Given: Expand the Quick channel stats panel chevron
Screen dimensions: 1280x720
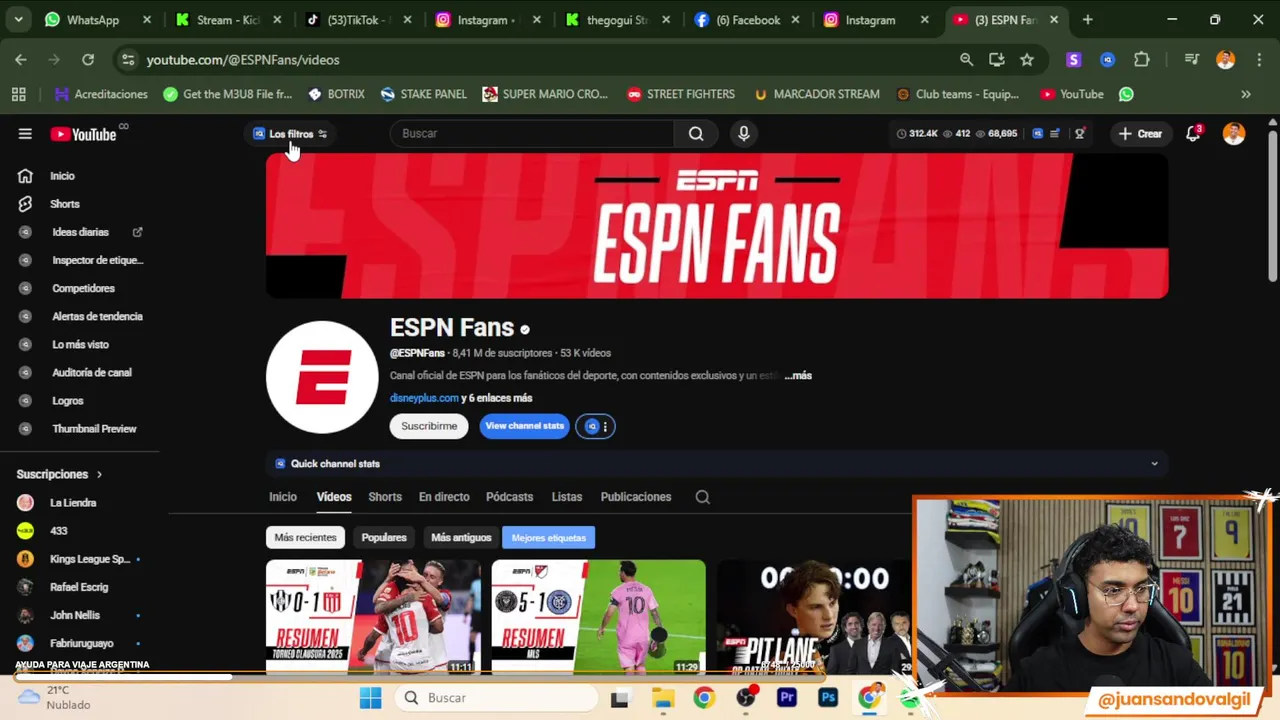Looking at the screenshot, I should [1154, 464].
